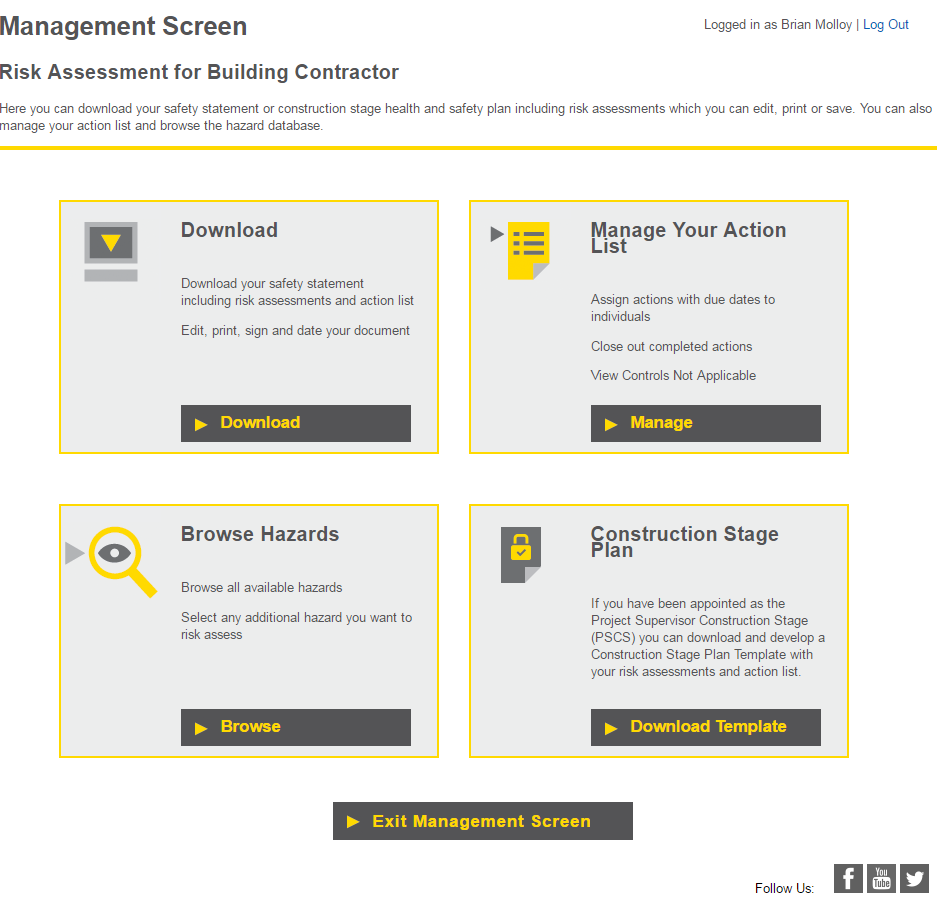The width and height of the screenshot is (937, 907).
Task: Click the Download monitor icon
Action: 110,251
